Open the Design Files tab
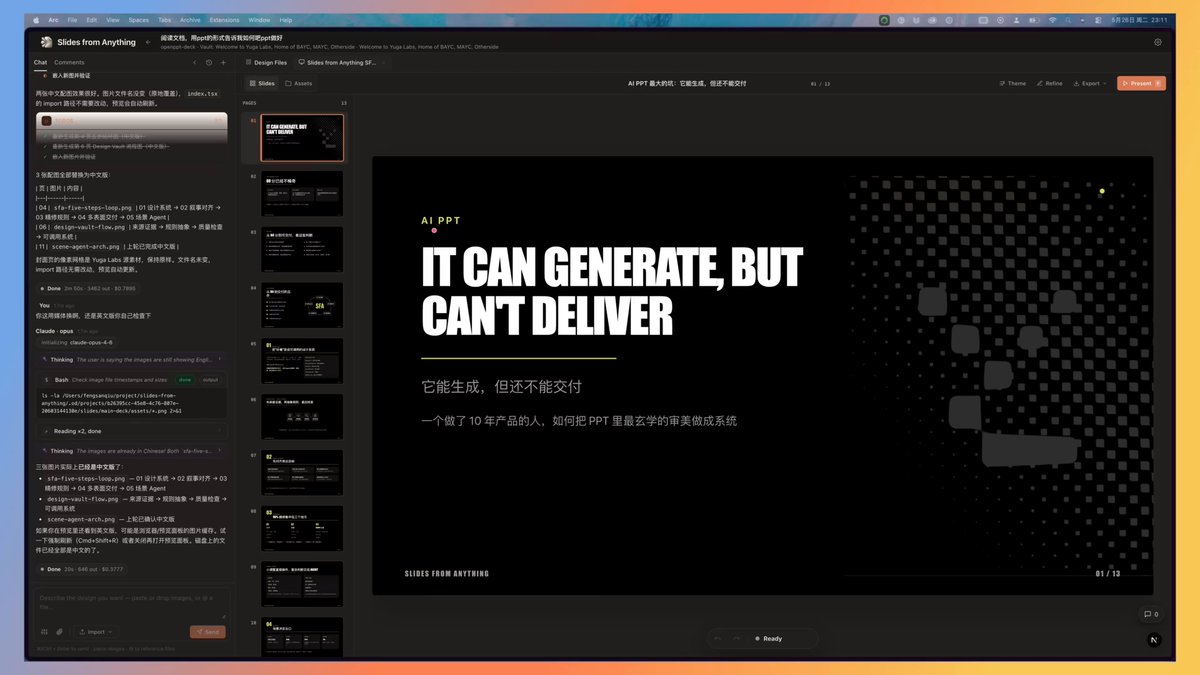This screenshot has width=1200, height=675. pyautogui.click(x=267, y=62)
